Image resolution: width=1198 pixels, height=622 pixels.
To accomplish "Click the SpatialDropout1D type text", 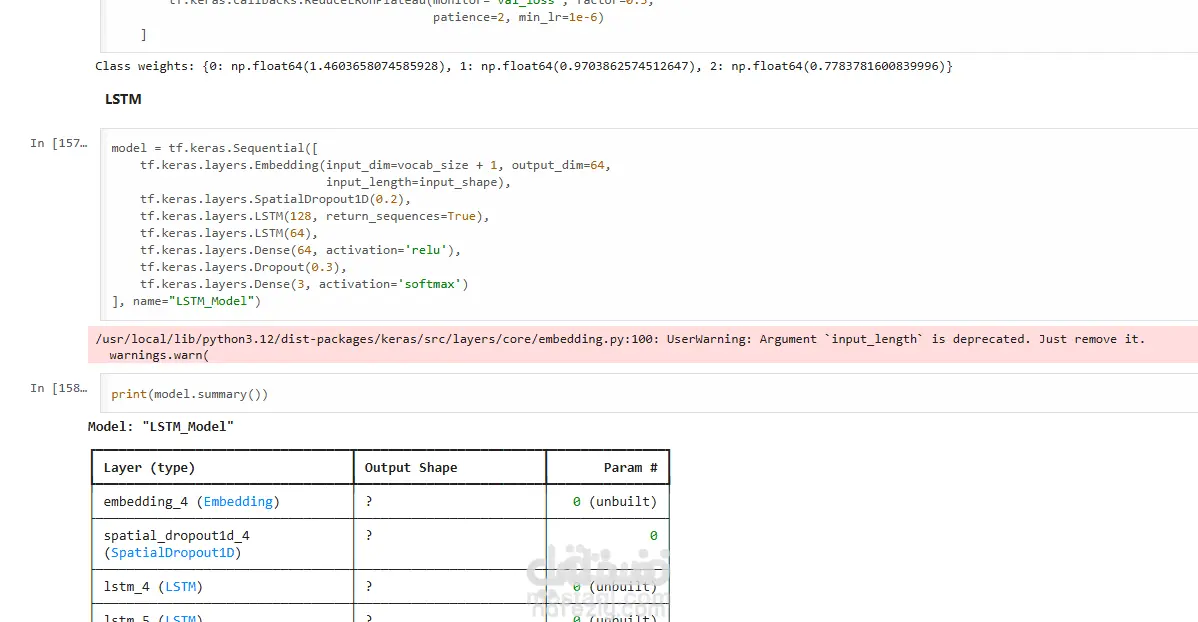I will [173, 552].
